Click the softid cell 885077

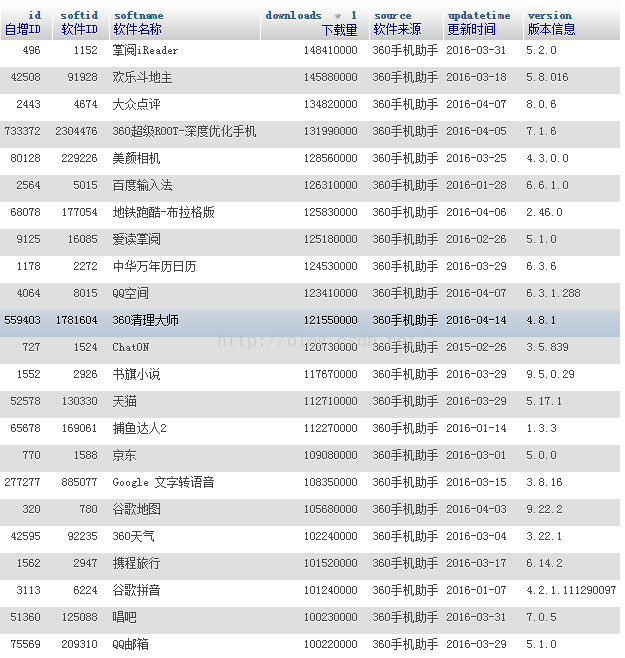[x=79, y=482]
